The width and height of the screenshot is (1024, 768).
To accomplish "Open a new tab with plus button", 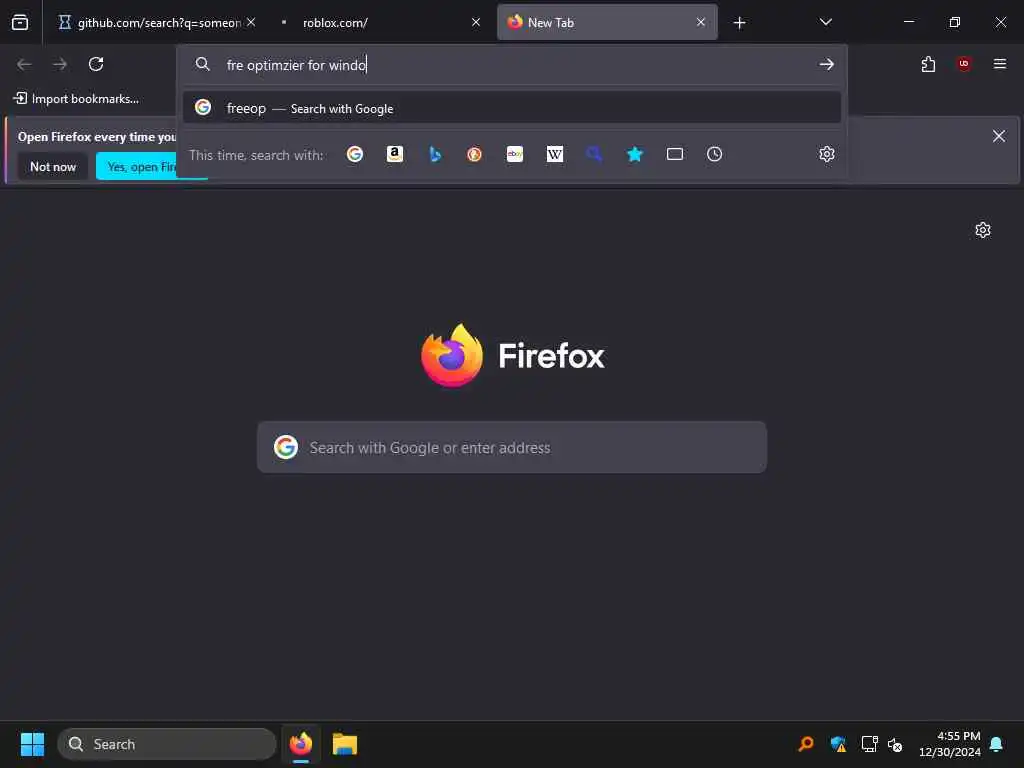I will click(x=739, y=23).
